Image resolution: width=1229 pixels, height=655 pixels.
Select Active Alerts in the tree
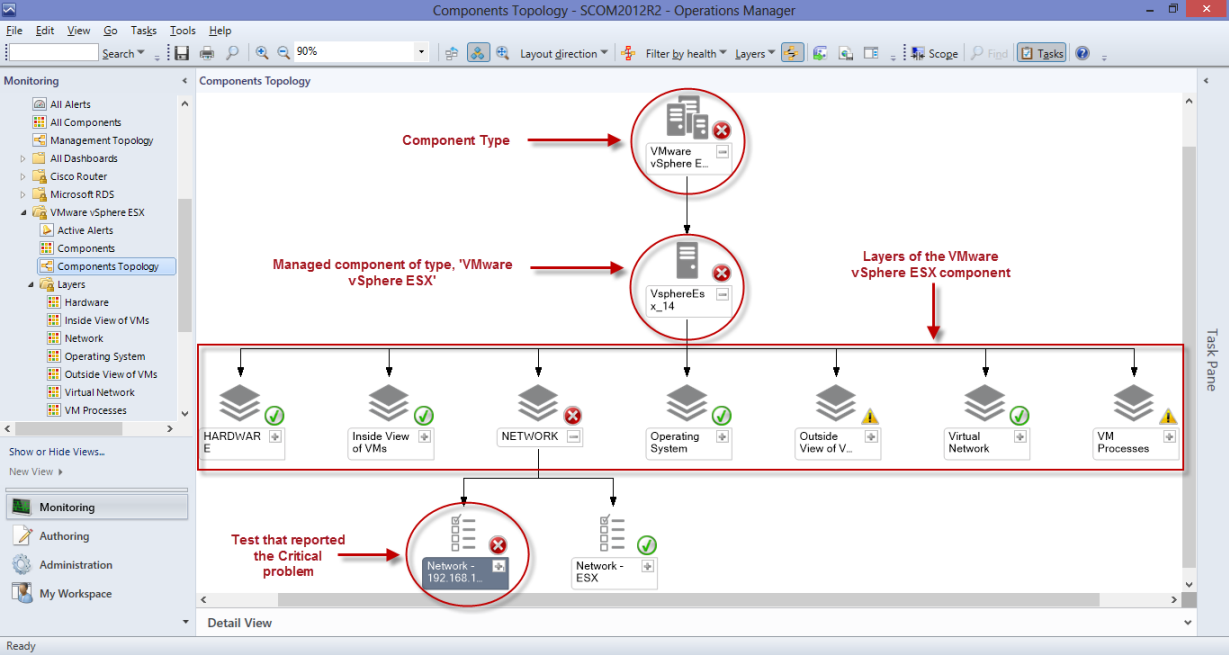(x=84, y=230)
